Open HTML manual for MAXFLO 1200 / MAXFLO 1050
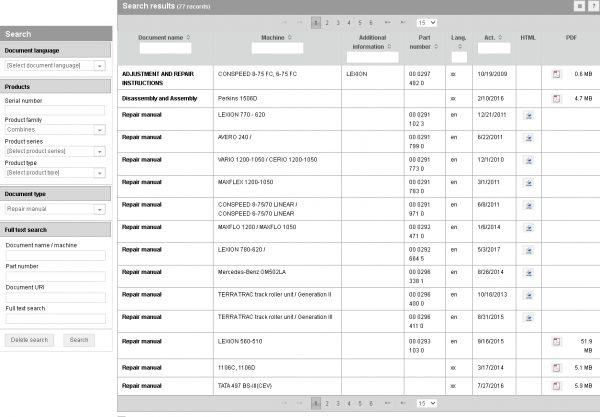600x417 pixels. click(x=529, y=228)
